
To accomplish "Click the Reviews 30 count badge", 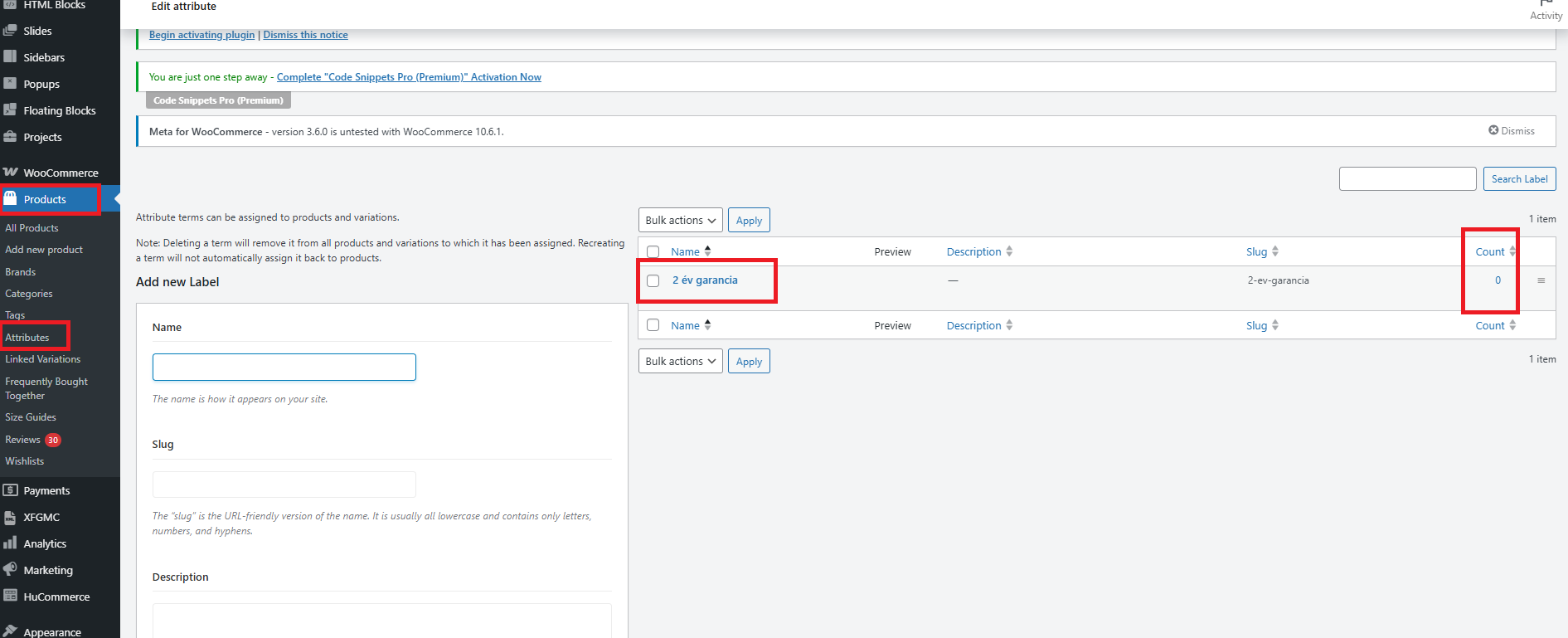I will point(53,440).
